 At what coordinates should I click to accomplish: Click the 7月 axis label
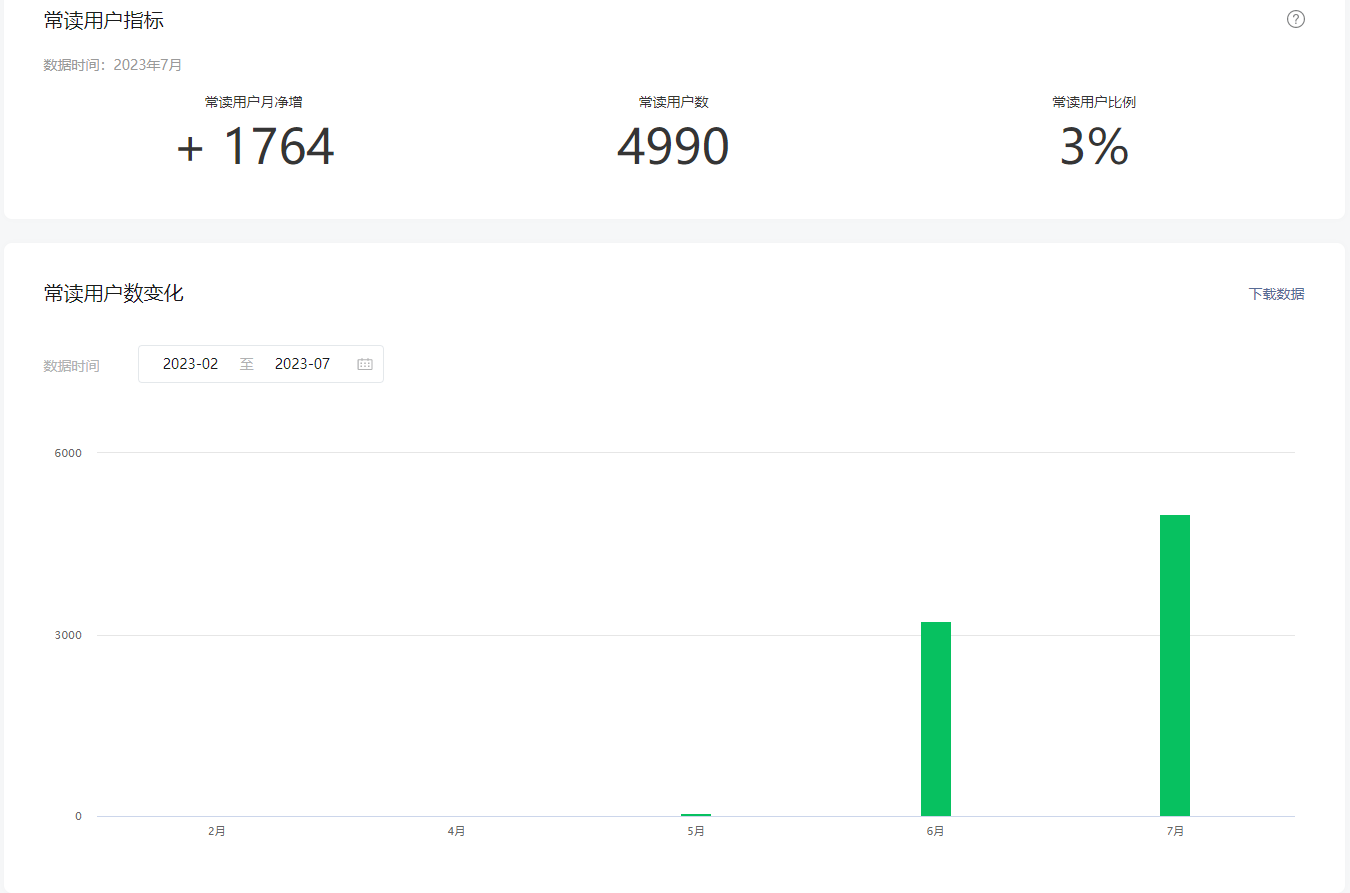[x=1175, y=831]
